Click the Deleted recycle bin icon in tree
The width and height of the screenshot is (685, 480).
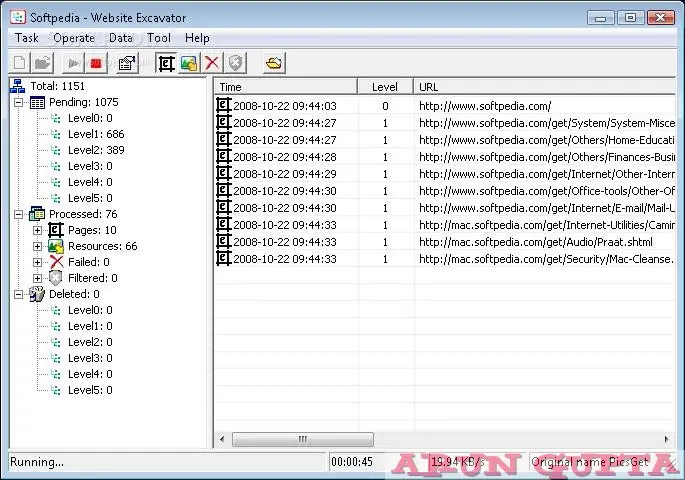pyautogui.click(x=37, y=294)
